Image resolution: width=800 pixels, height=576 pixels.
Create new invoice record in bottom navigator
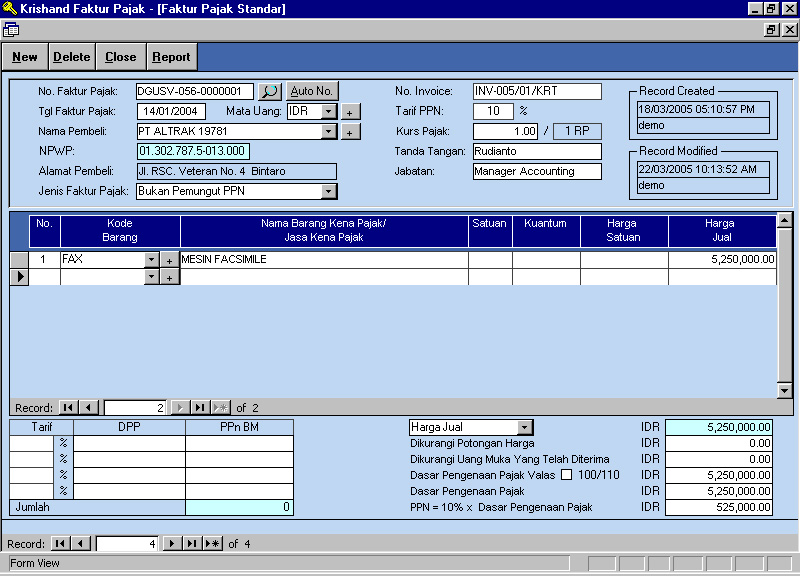[x=213, y=543]
